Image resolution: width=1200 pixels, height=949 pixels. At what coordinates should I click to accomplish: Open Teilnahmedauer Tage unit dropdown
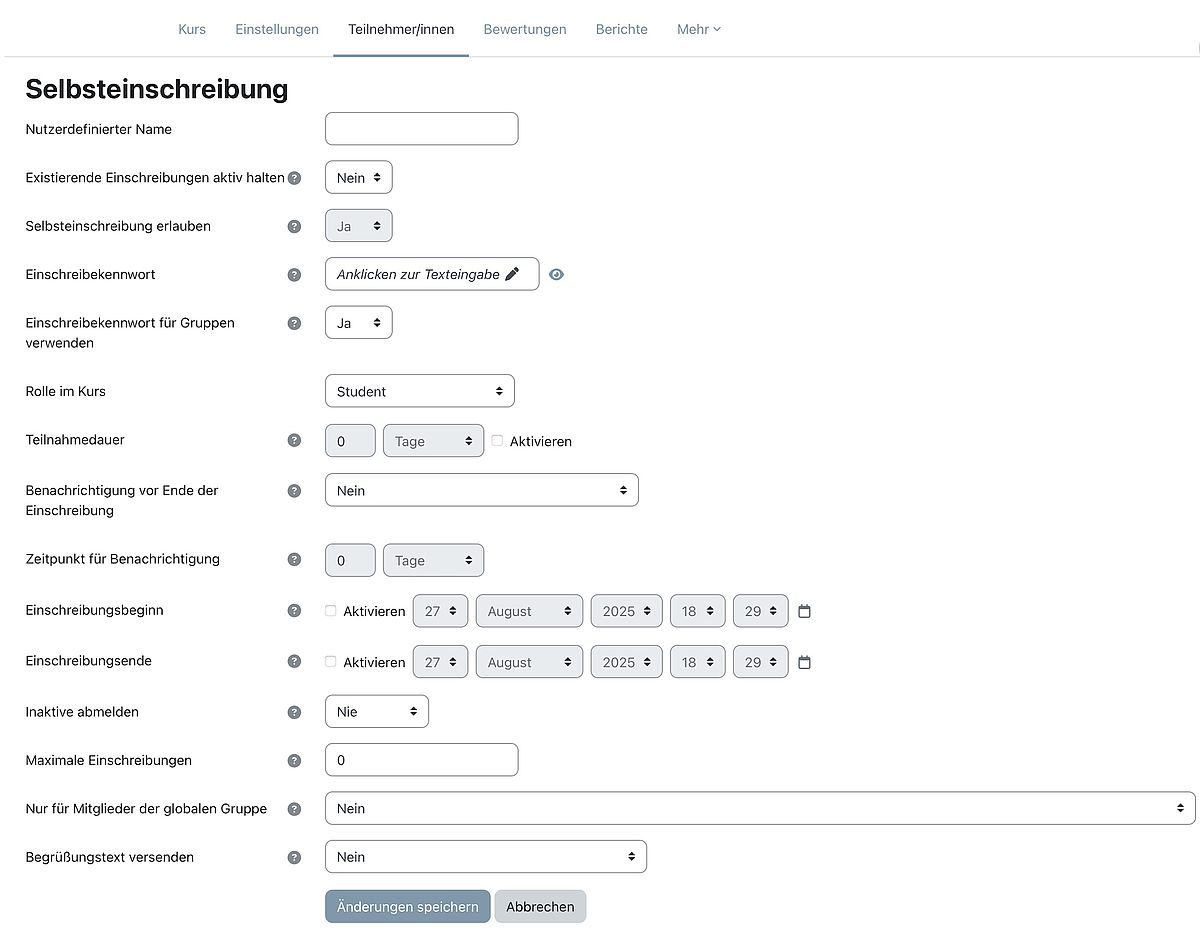click(433, 441)
